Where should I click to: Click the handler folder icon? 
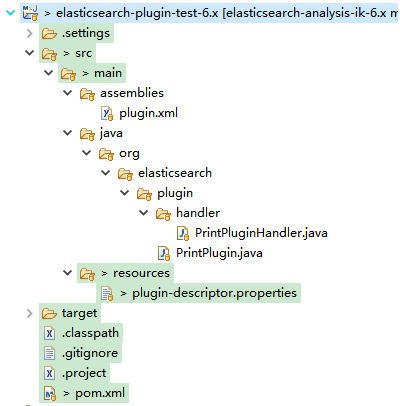tap(163, 214)
